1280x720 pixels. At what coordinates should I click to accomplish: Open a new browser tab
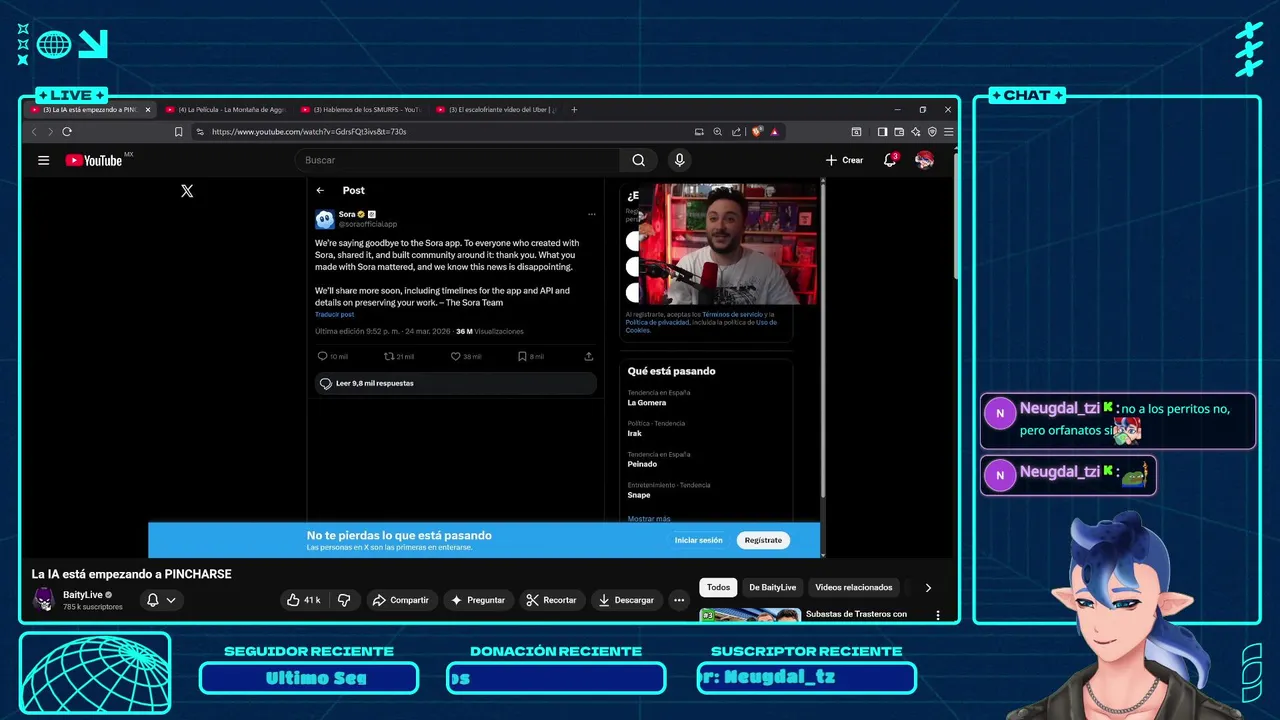point(574,110)
